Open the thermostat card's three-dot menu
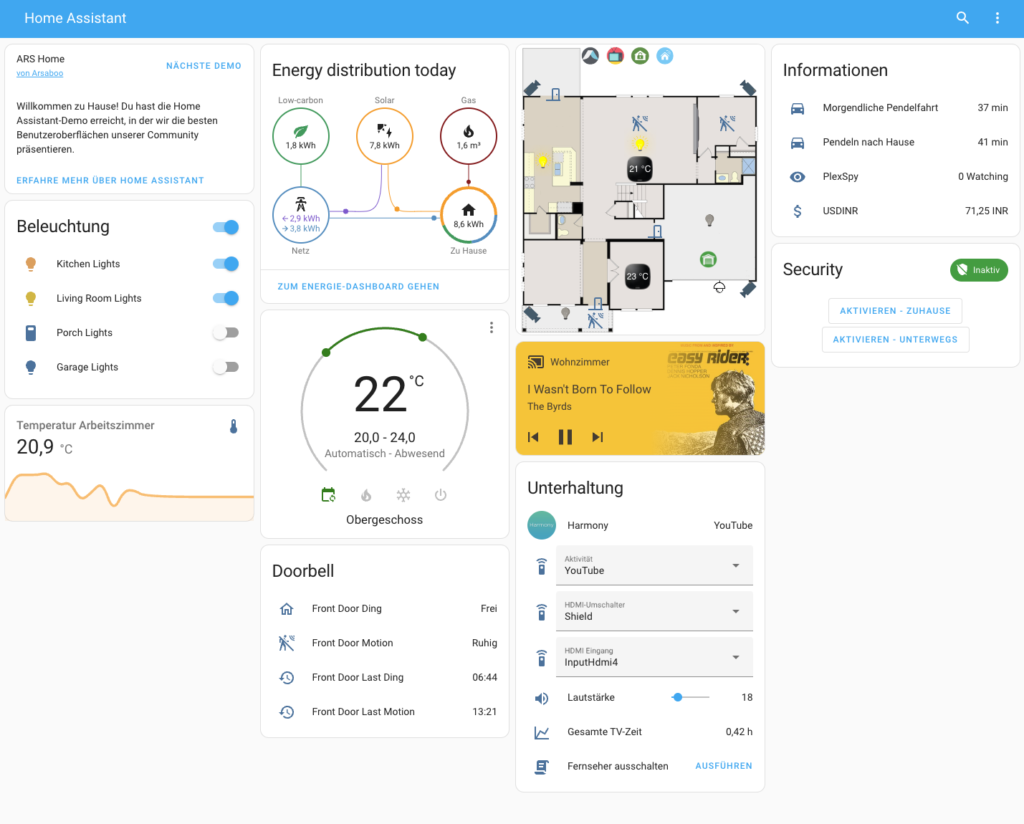Screen dimensions: 1024x824 (x=491, y=327)
